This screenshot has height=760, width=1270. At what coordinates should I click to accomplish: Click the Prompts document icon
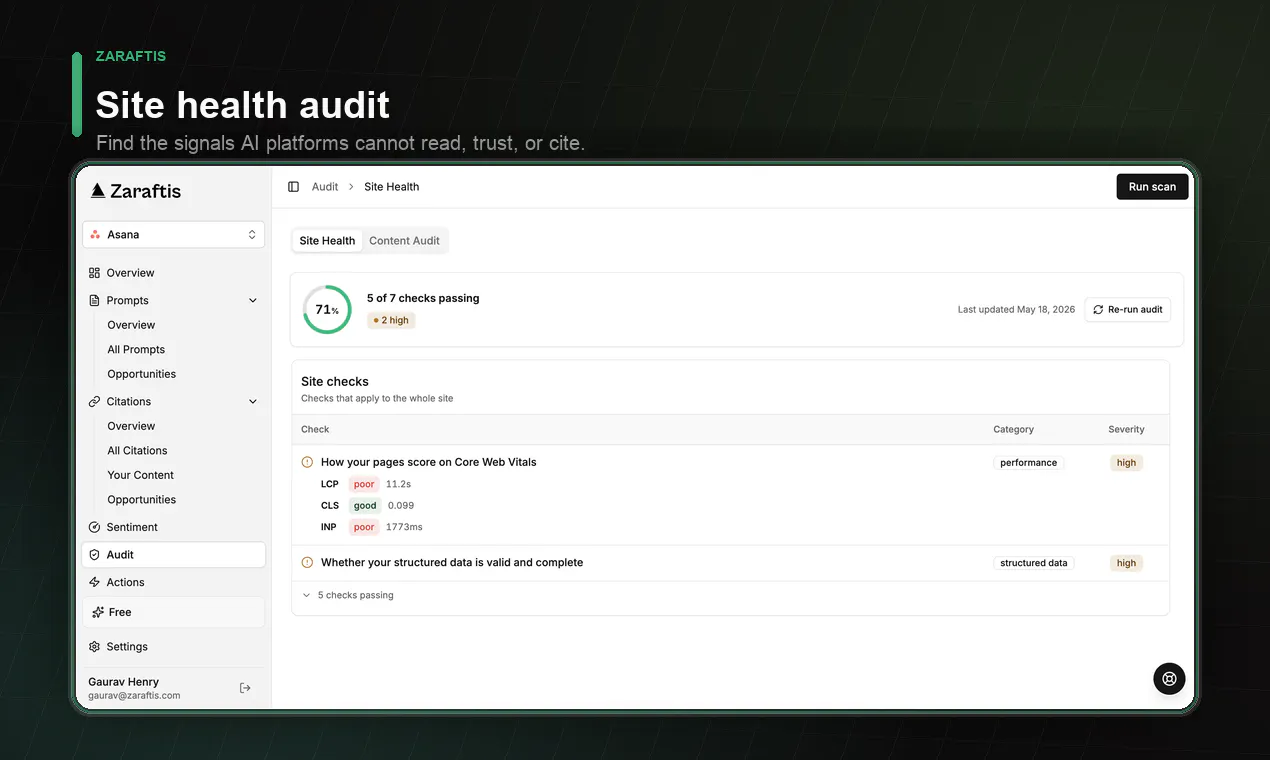point(94,300)
